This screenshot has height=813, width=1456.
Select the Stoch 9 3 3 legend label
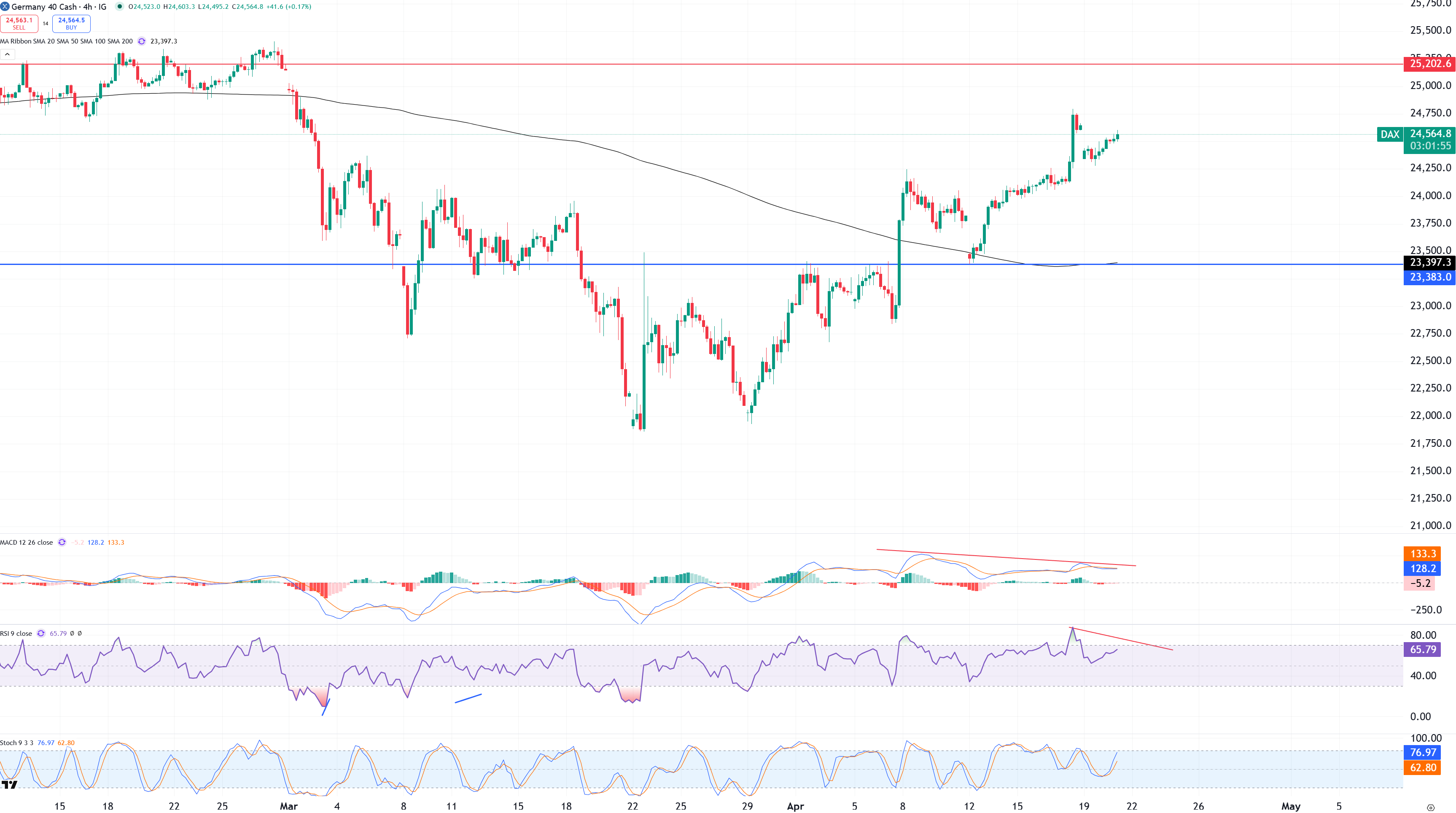[17, 743]
